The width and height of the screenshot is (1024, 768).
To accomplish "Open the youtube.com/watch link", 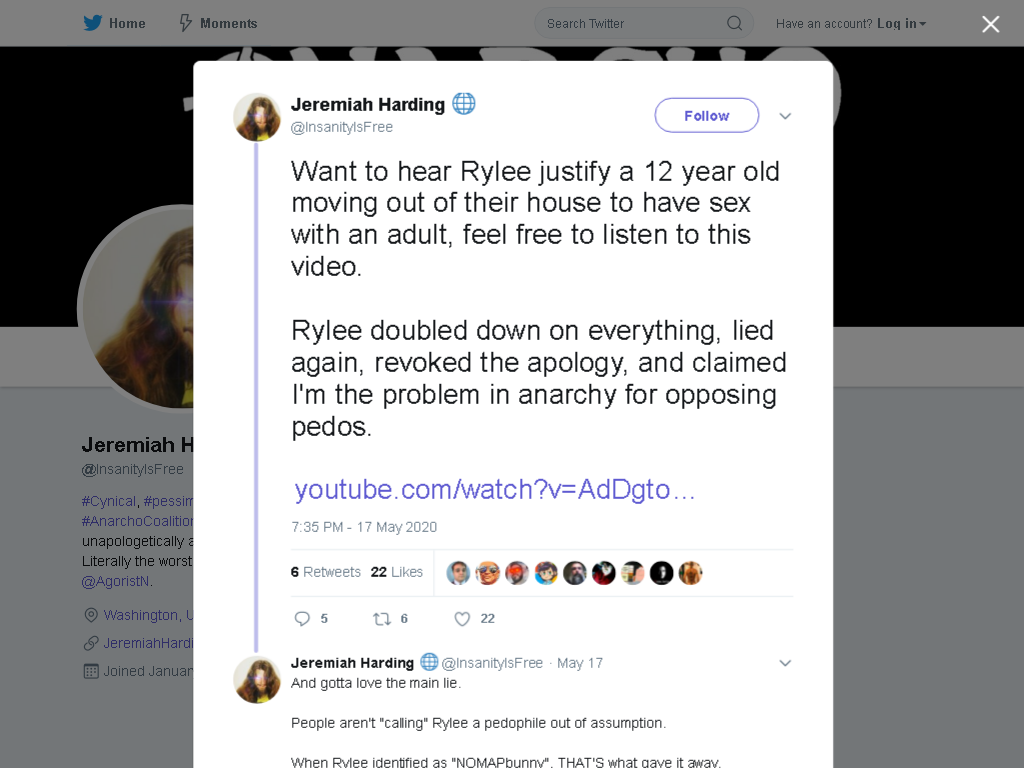I will (x=494, y=490).
